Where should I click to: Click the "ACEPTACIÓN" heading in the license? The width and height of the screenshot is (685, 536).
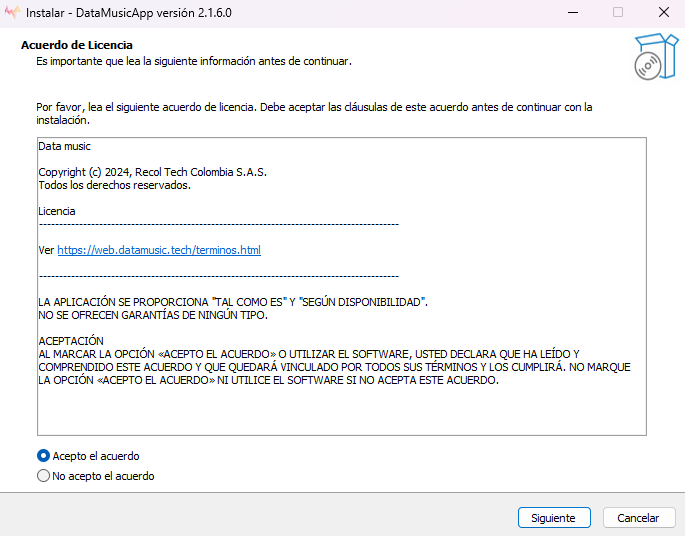point(71,341)
